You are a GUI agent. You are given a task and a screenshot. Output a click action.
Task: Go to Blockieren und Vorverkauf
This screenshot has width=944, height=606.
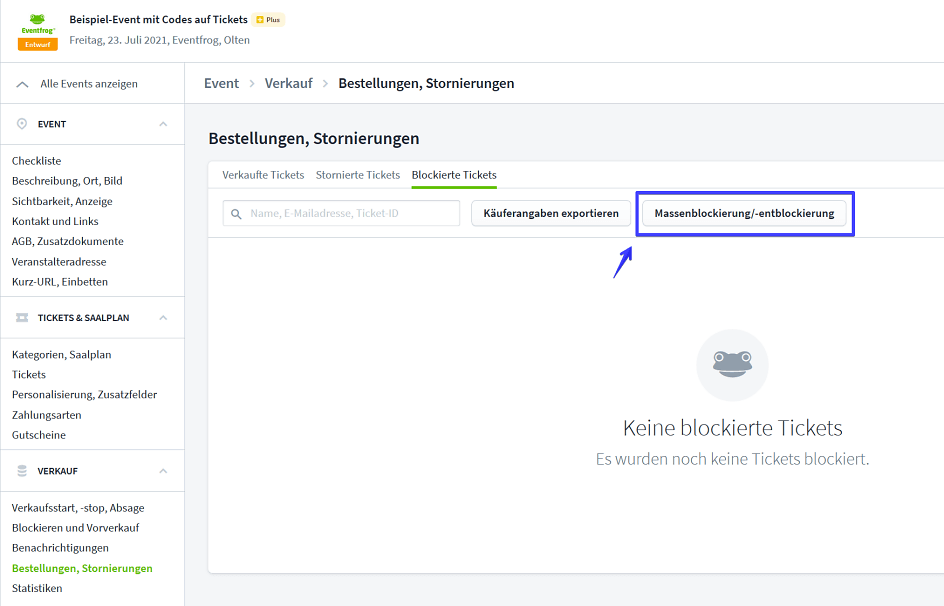point(75,528)
